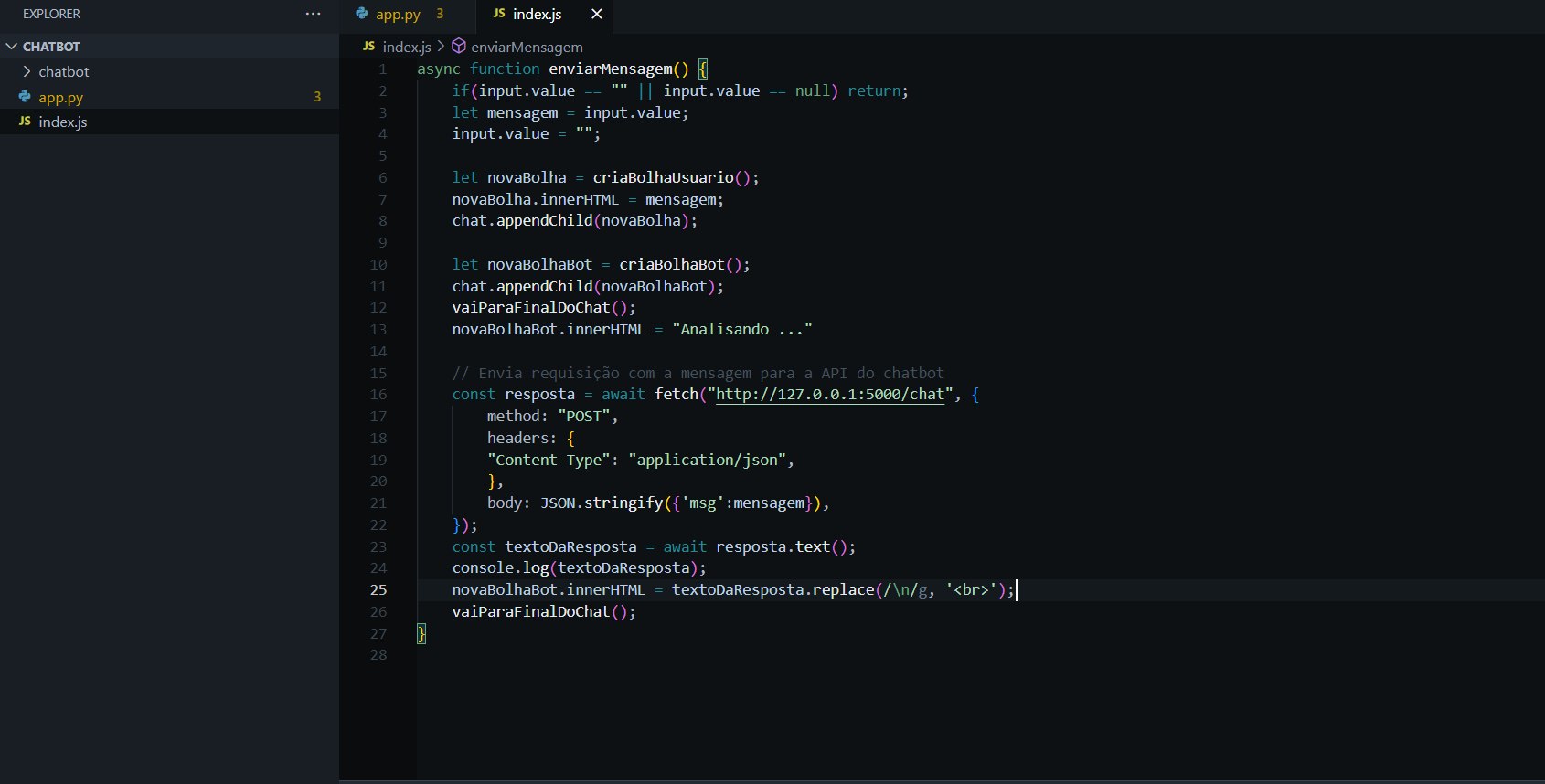Open app.py in the explorer tree
This screenshot has height=784, width=1545.
click(169, 97)
